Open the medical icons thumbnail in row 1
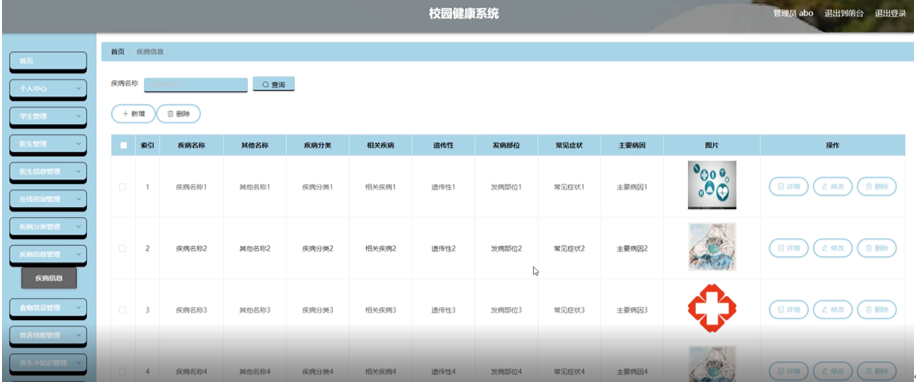 [x=712, y=185]
